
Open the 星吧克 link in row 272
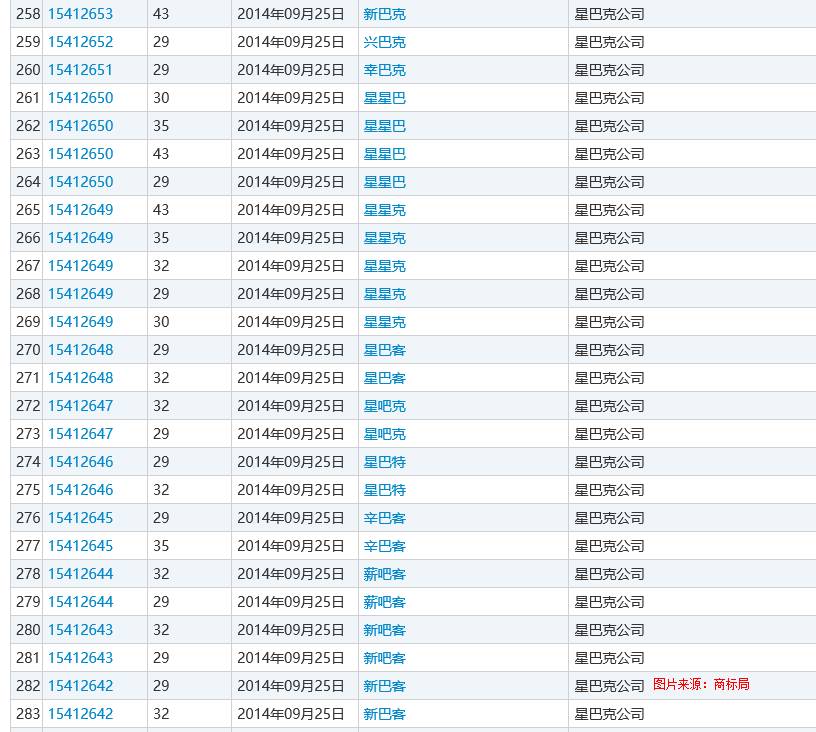pos(385,406)
